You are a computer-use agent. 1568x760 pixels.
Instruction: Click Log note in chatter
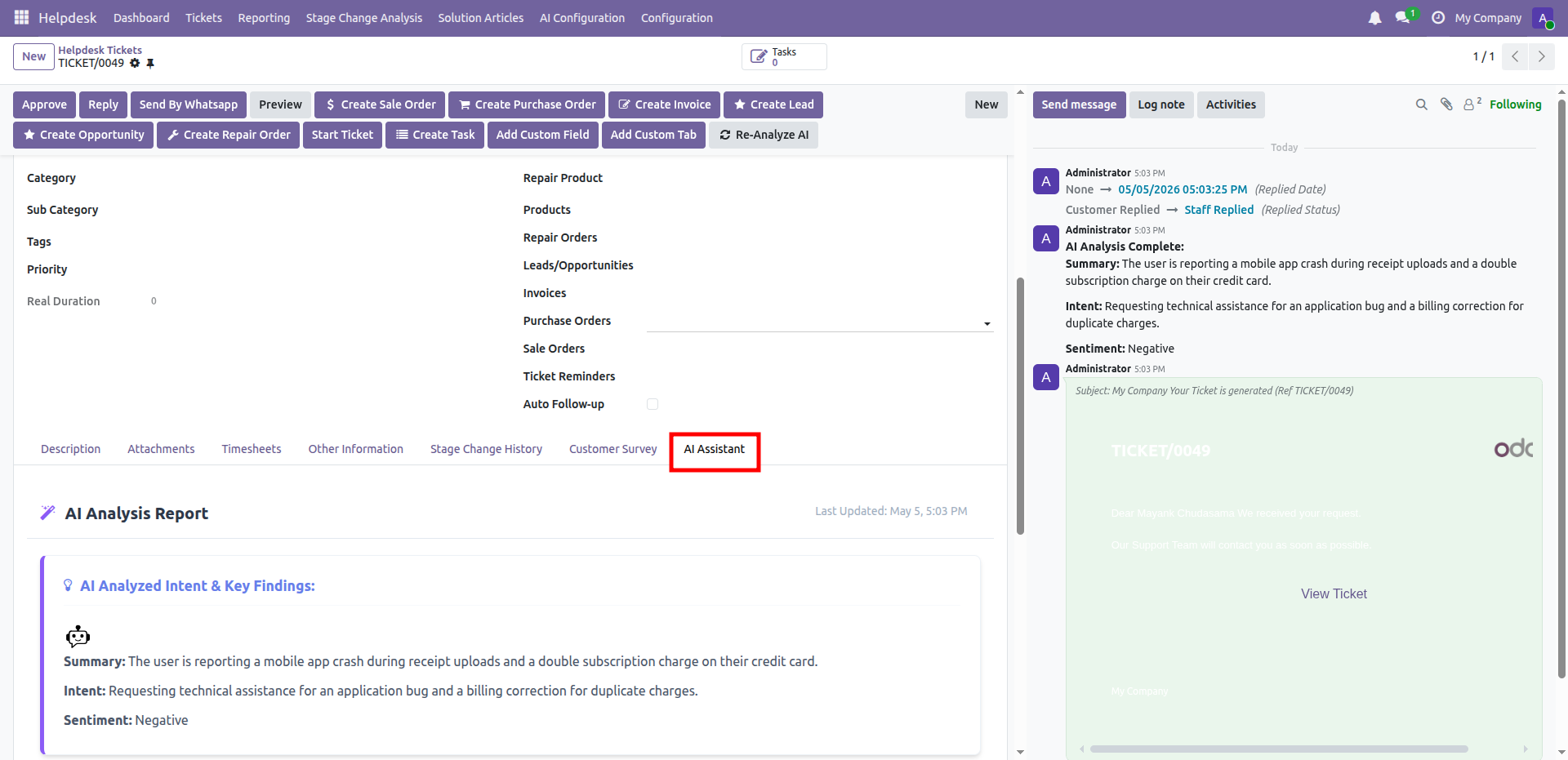pyautogui.click(x=1161, y=104)
